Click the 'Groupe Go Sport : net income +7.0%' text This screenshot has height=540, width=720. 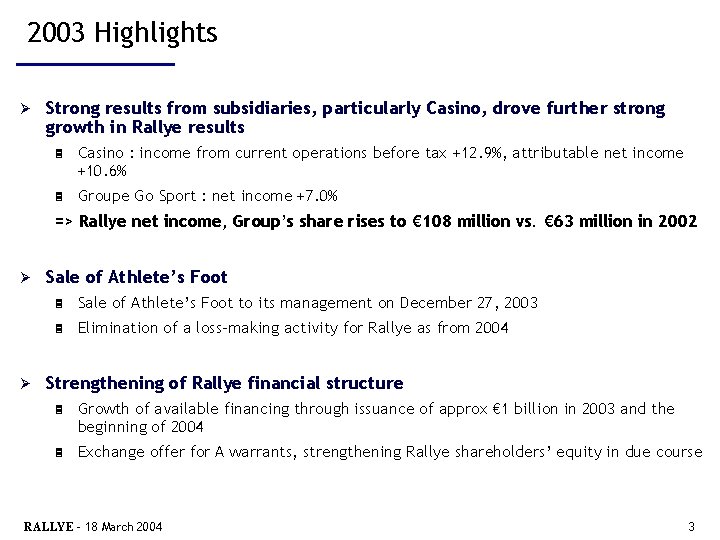pos(208,196)
